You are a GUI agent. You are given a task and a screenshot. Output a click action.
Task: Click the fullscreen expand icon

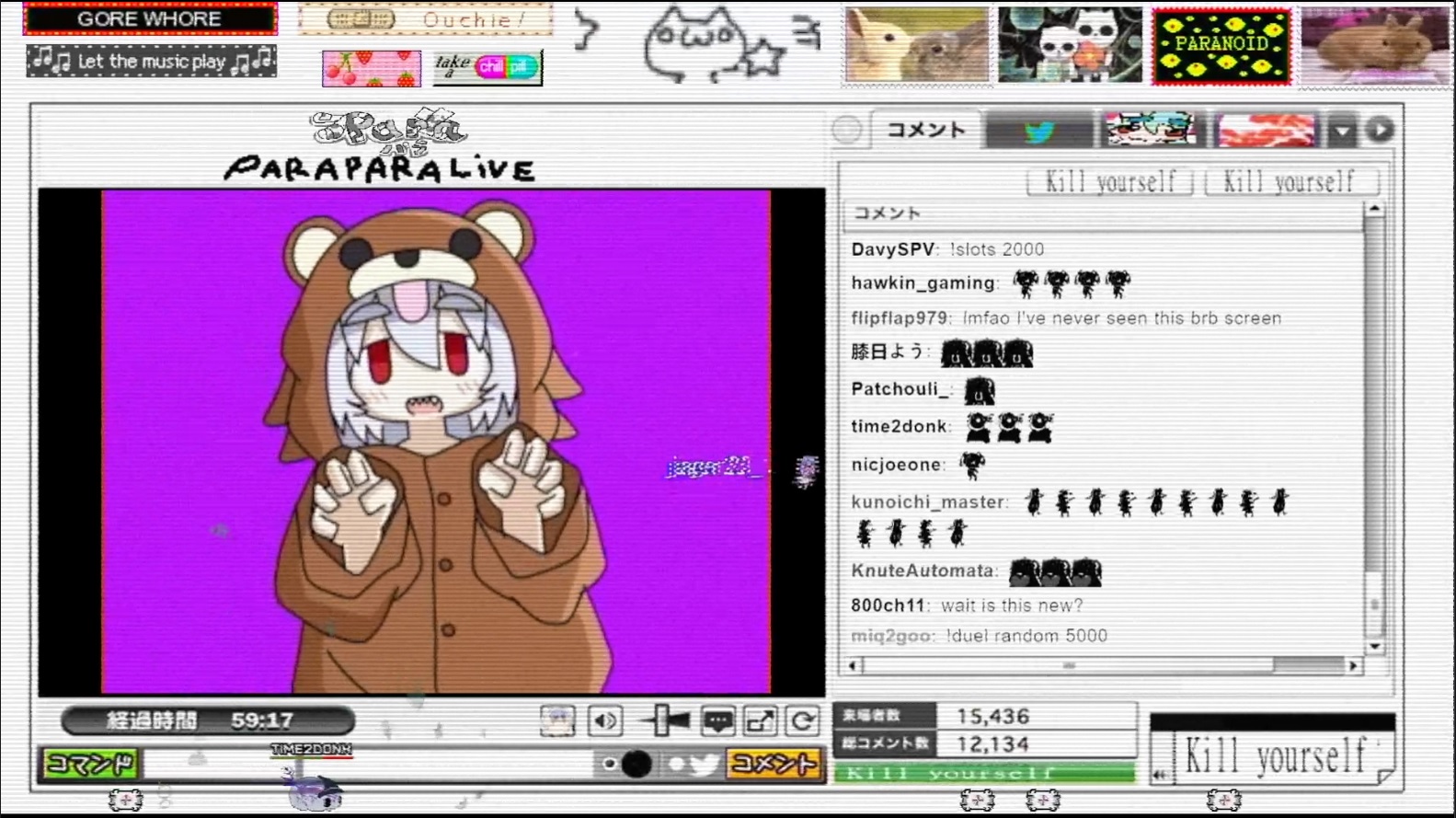760,721
